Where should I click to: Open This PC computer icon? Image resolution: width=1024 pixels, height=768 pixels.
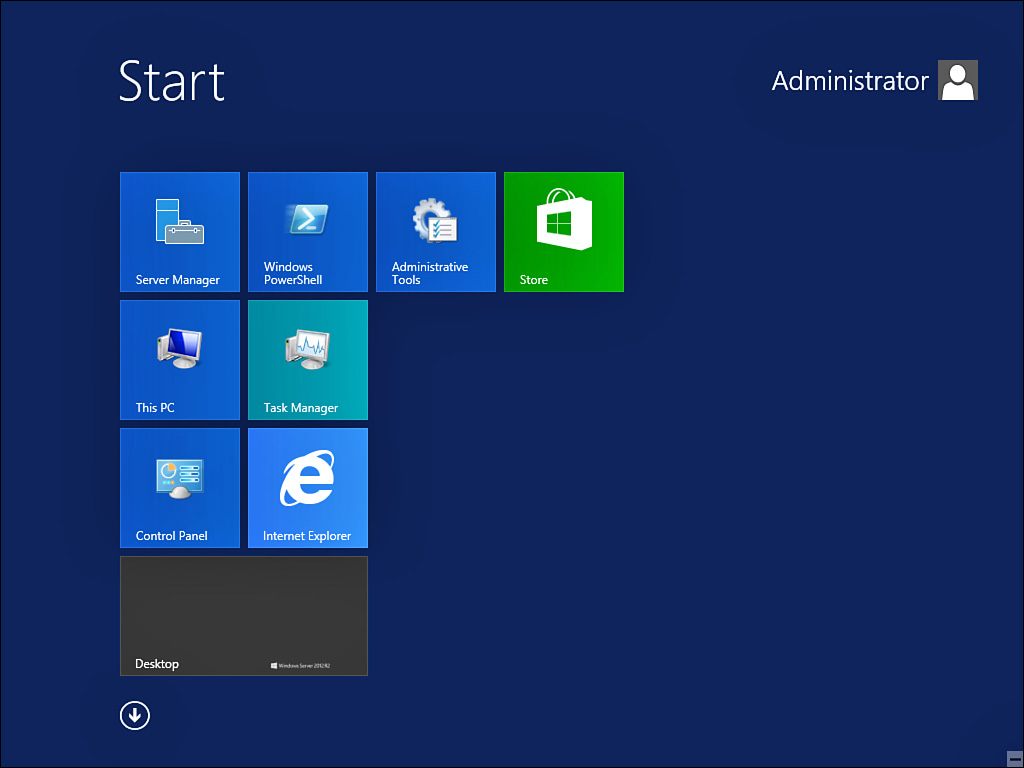pyautogui.click(x=180, y=348)
